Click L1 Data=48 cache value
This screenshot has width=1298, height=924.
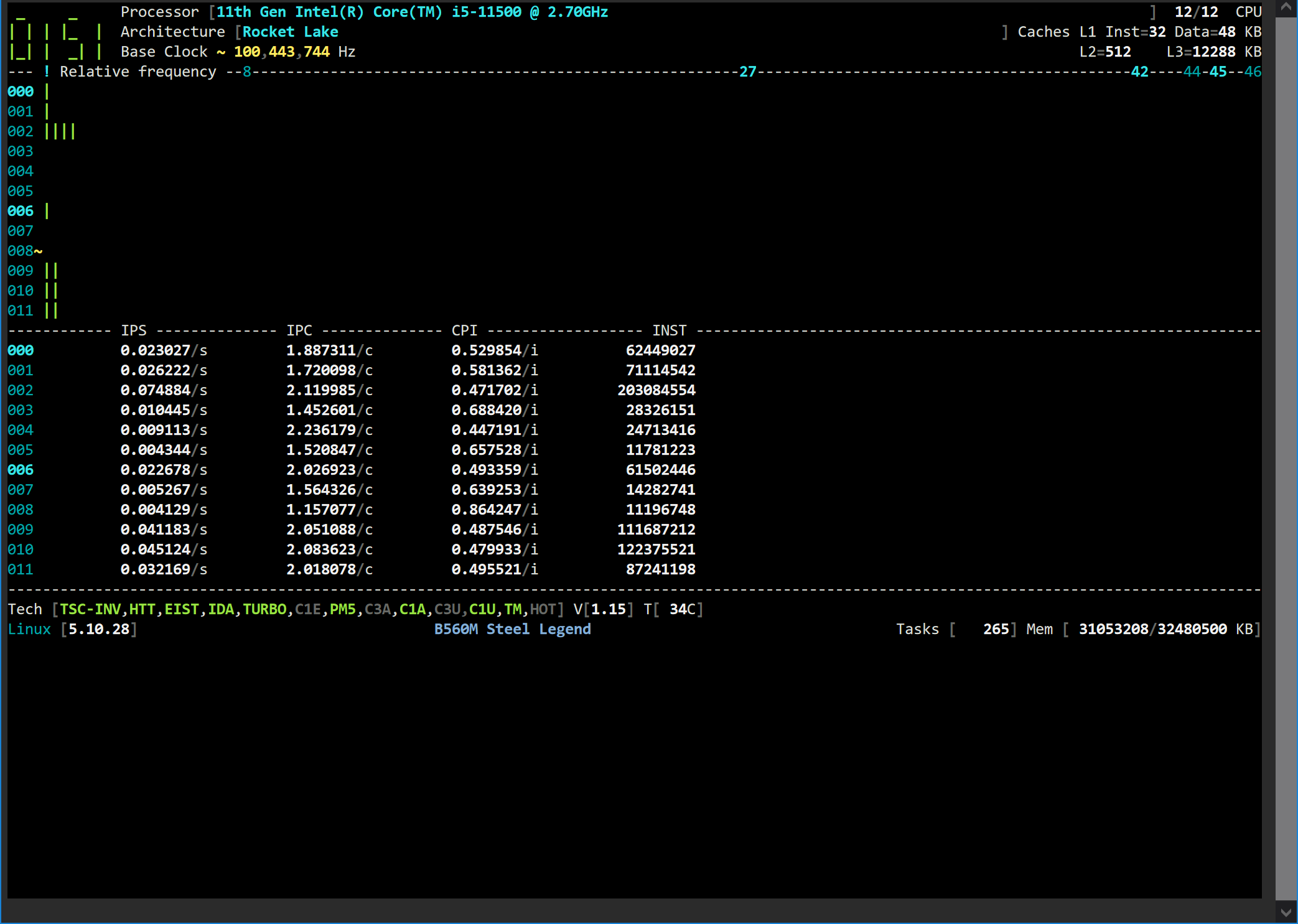[x=1205, y=32]
